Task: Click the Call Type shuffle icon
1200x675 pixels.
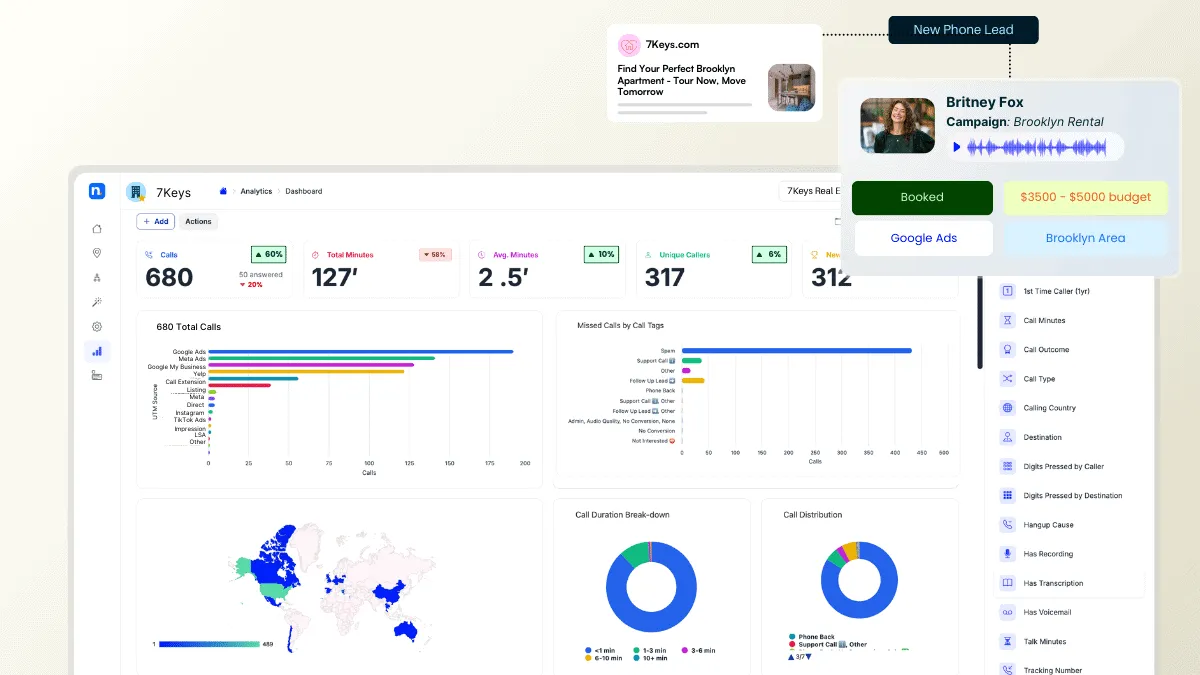Action: pos(1007,379)
